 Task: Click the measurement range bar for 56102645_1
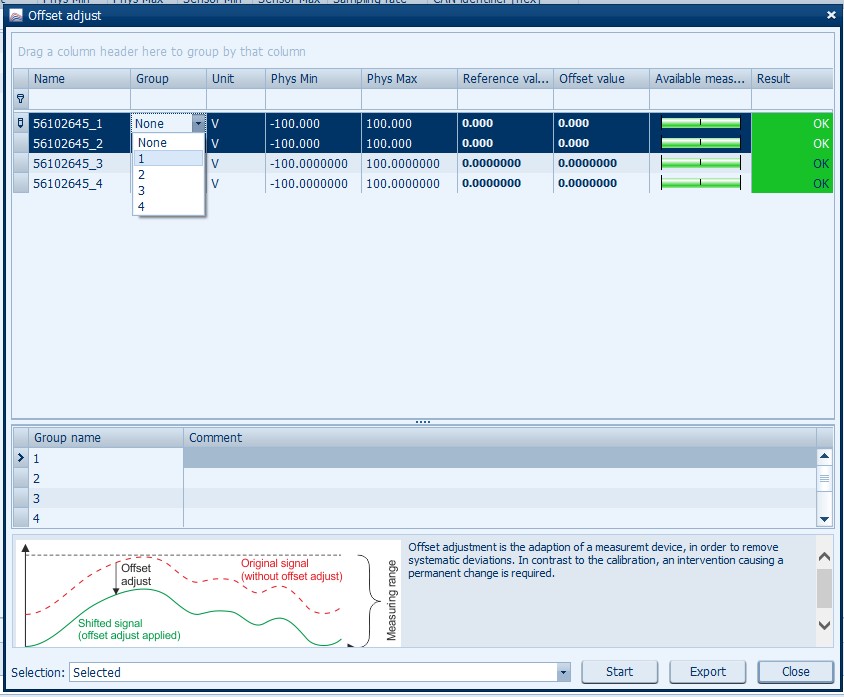pos(700,123)
